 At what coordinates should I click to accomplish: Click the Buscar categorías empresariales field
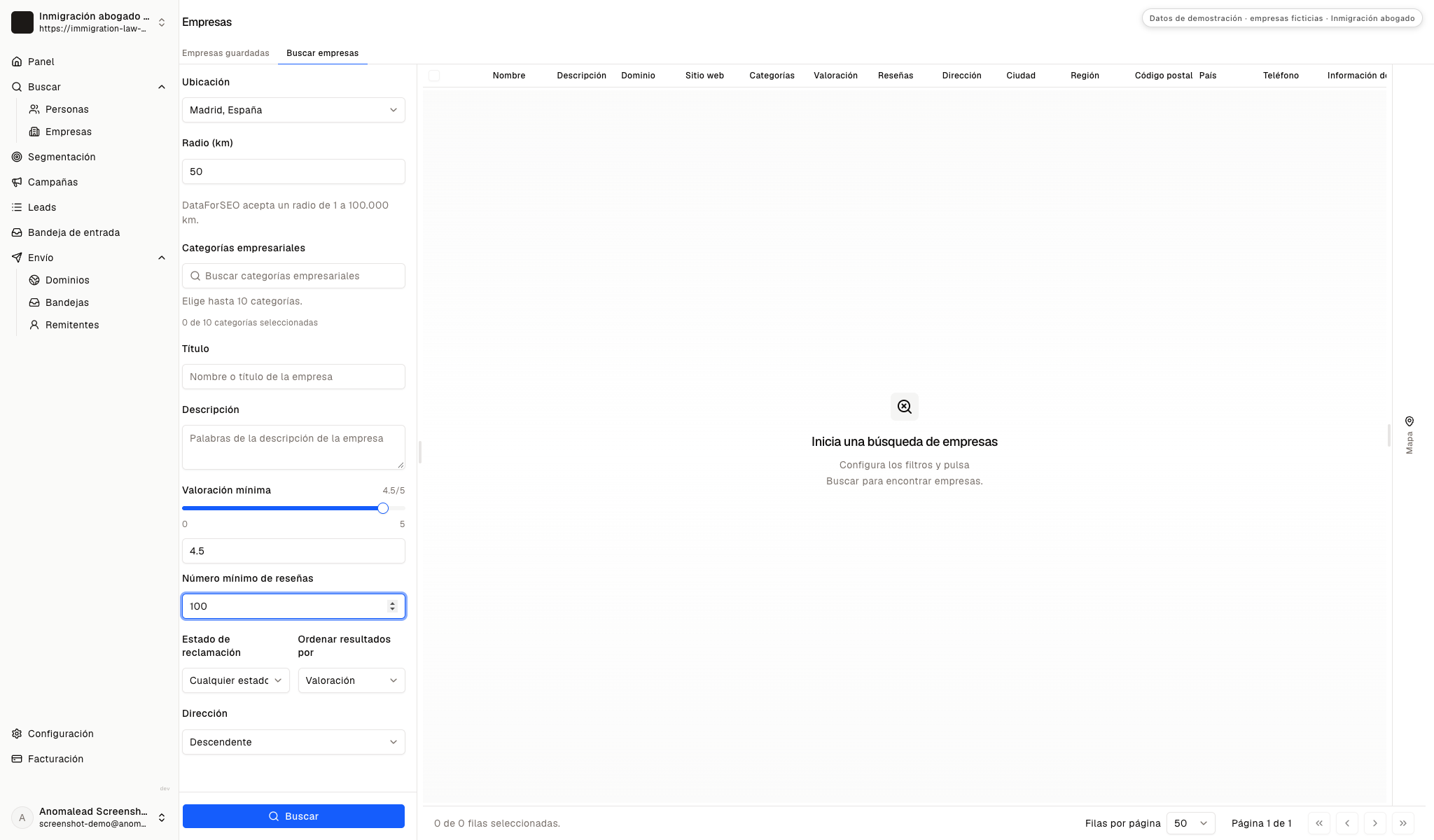point(293,276)
